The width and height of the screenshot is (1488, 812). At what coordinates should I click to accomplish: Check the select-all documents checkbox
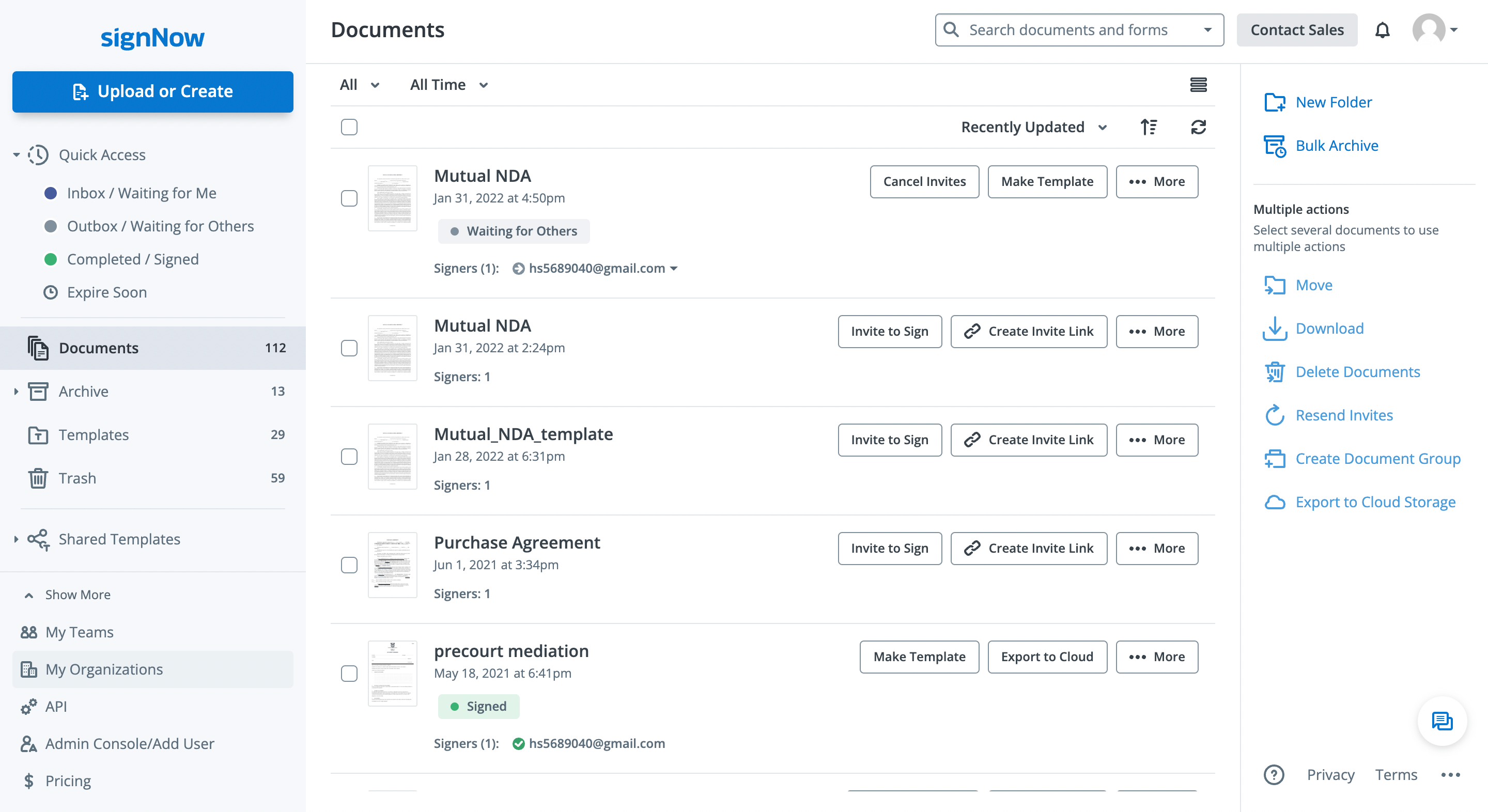pos(349,127)
